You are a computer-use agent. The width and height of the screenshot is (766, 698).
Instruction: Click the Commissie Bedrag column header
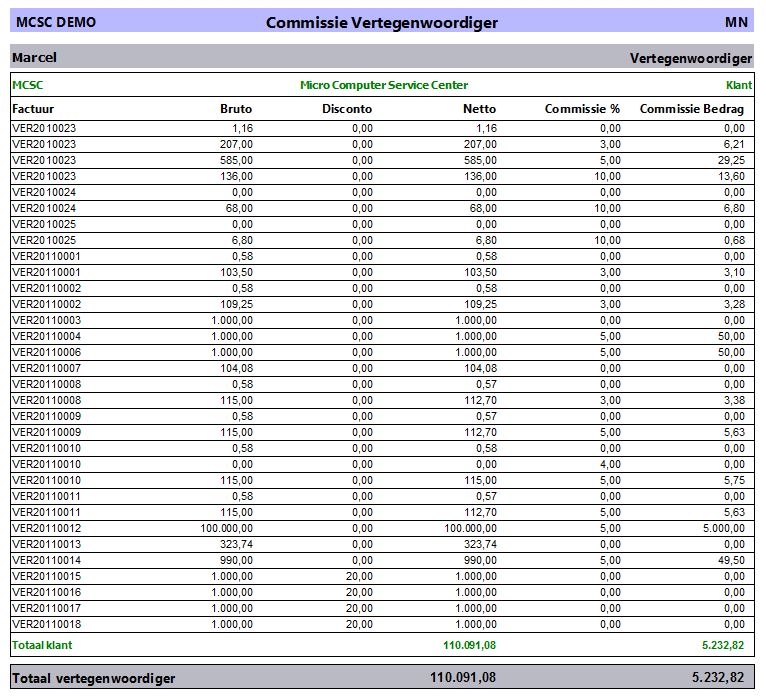pos(692,108)
